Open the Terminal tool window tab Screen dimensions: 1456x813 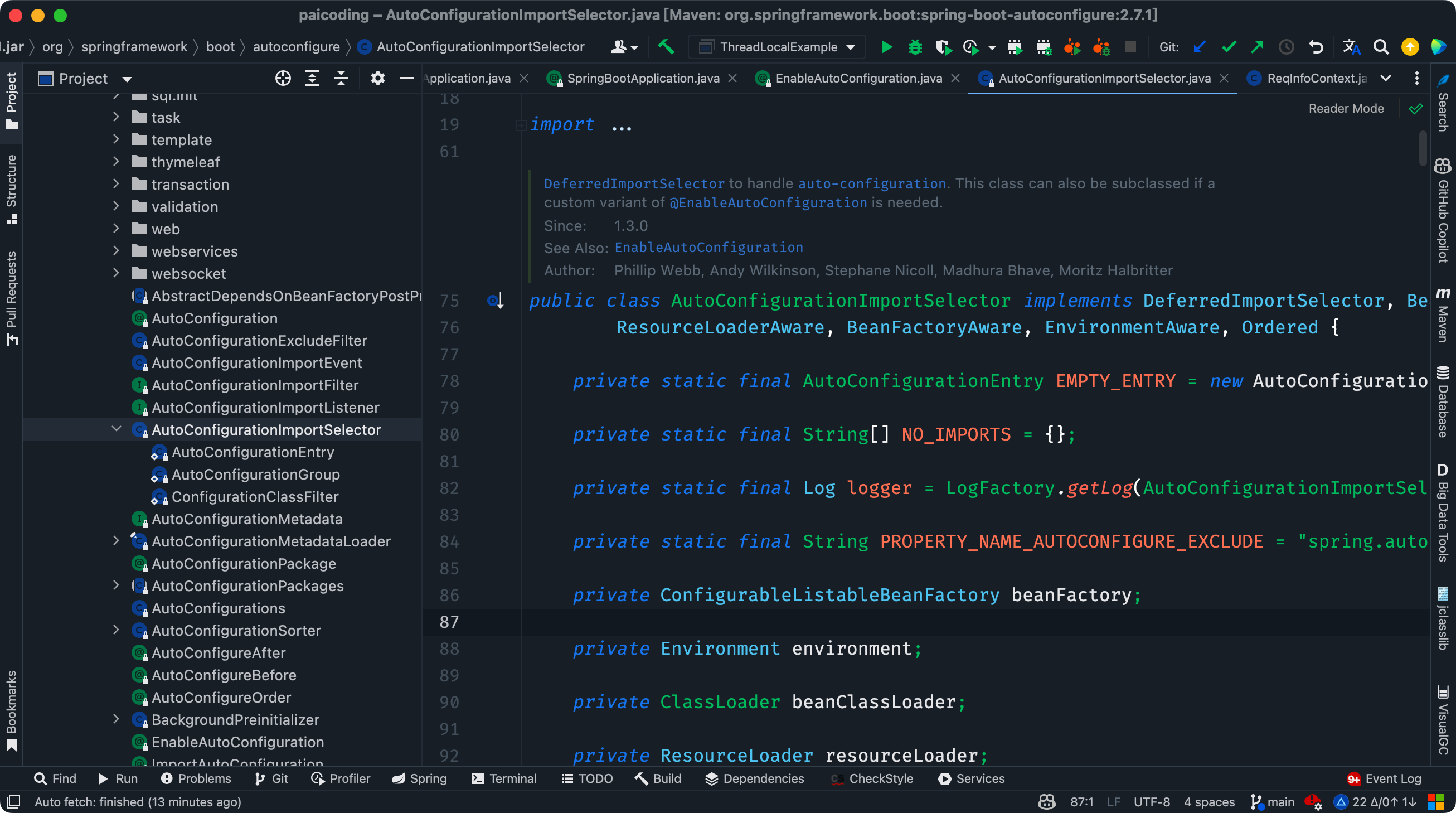503,778
